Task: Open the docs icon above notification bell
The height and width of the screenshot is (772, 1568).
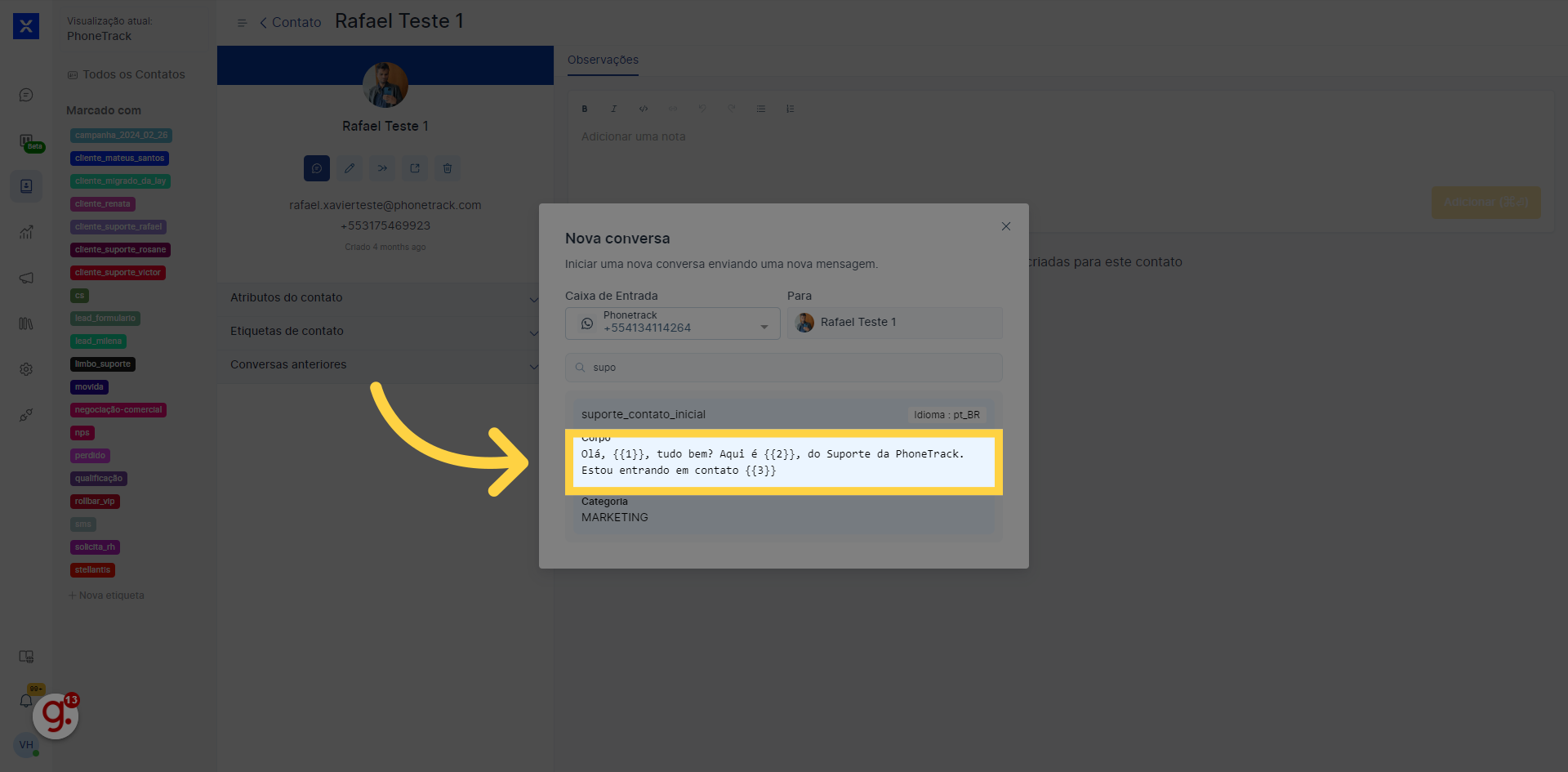Action: pyautogui.click(x=26, y=657)
